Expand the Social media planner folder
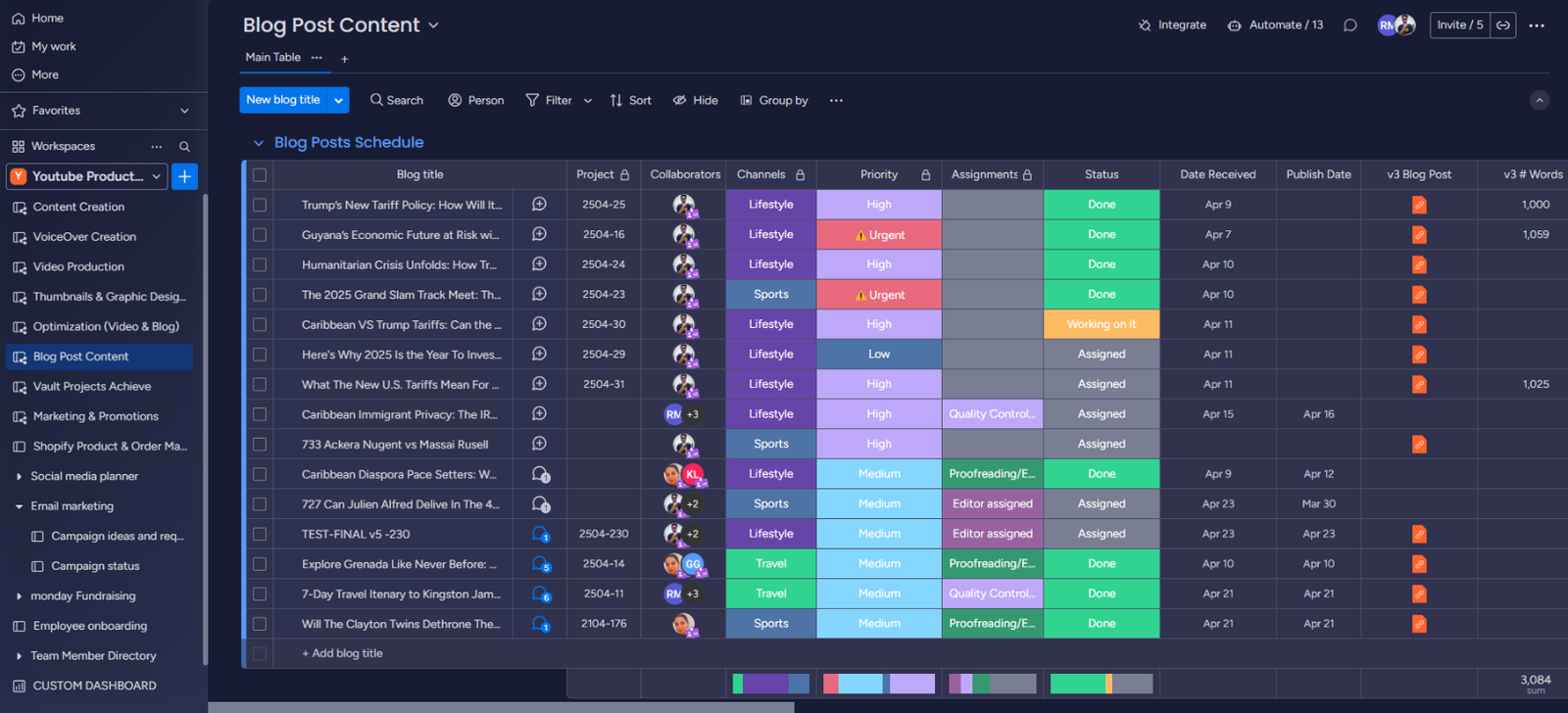This screenshot has width=1568, height=713. (x=19, y=477)
